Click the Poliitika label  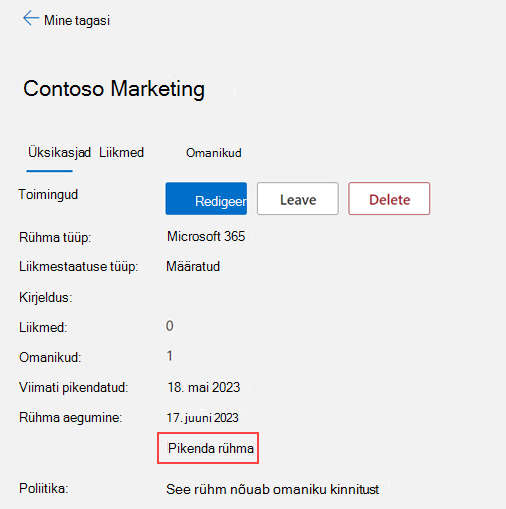(44, 489)
